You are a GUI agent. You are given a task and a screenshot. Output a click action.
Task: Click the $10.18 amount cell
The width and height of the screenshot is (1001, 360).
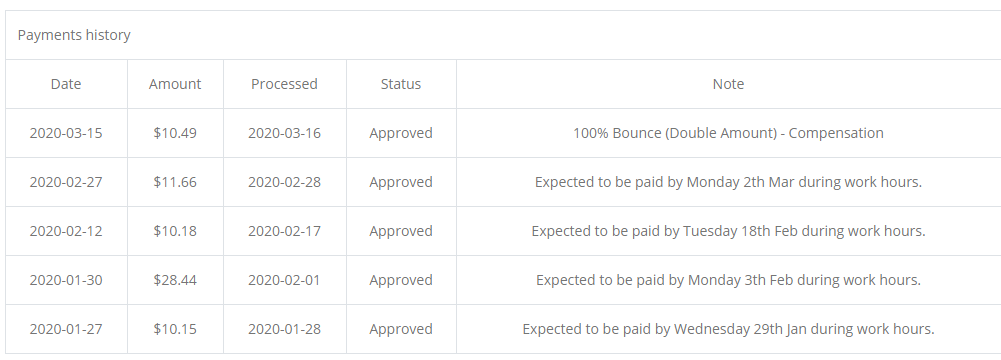click(x=175, y=231)
